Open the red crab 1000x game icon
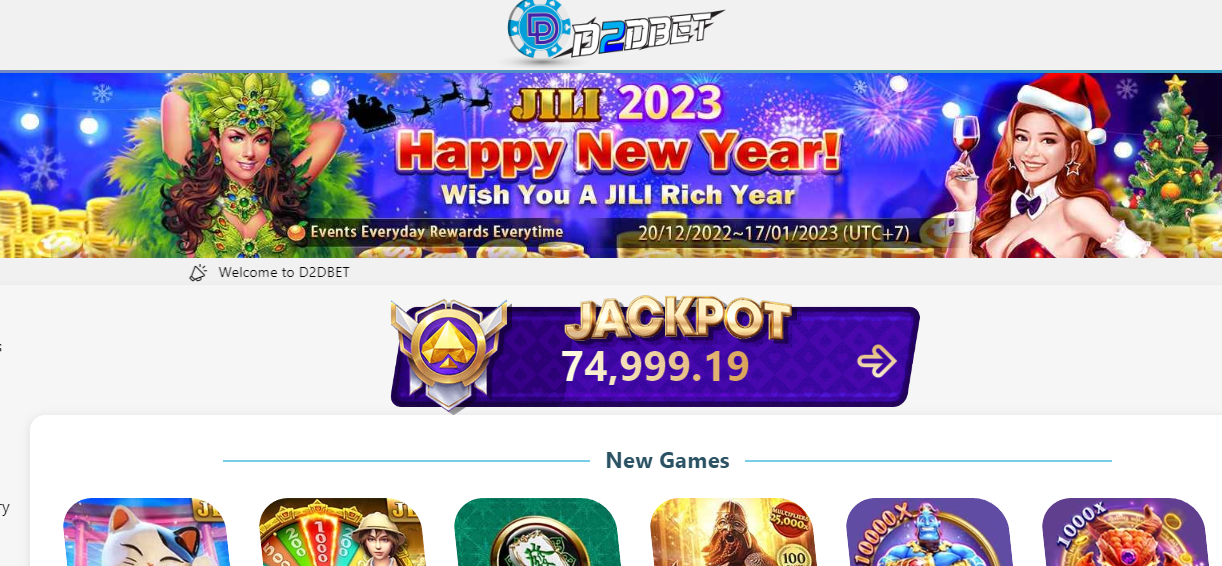1222x566 pixels. coord(1125,532)
